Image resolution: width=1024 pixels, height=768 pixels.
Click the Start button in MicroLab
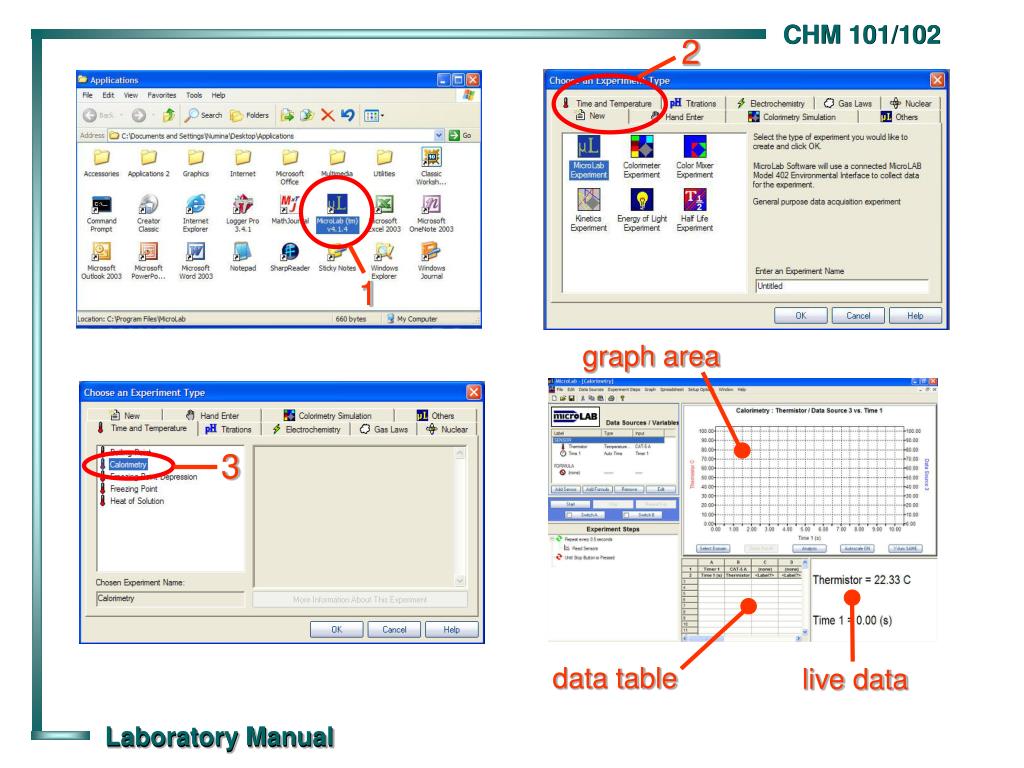(x=570, y=504)
